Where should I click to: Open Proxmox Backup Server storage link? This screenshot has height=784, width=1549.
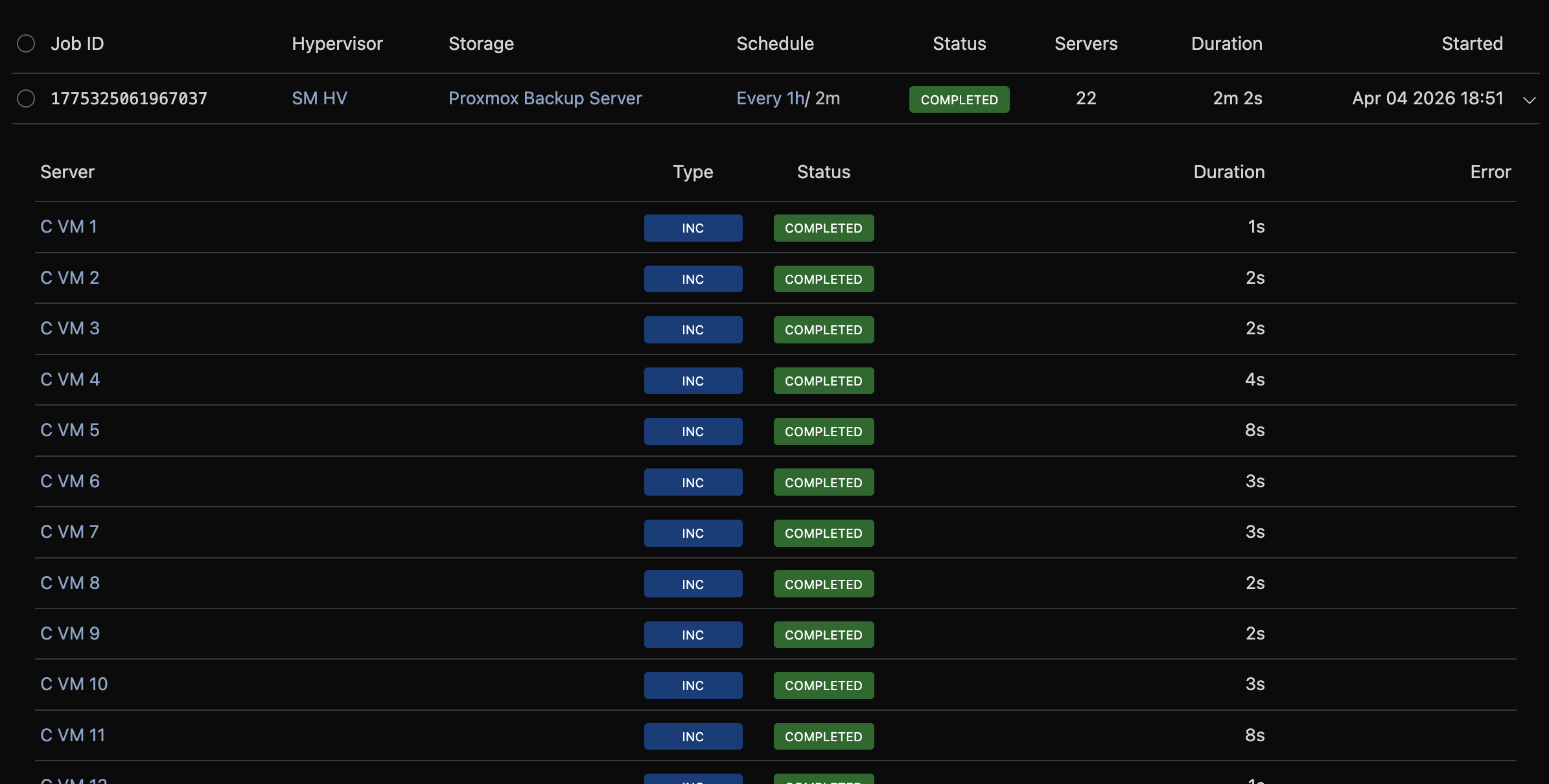pos(544,98)
